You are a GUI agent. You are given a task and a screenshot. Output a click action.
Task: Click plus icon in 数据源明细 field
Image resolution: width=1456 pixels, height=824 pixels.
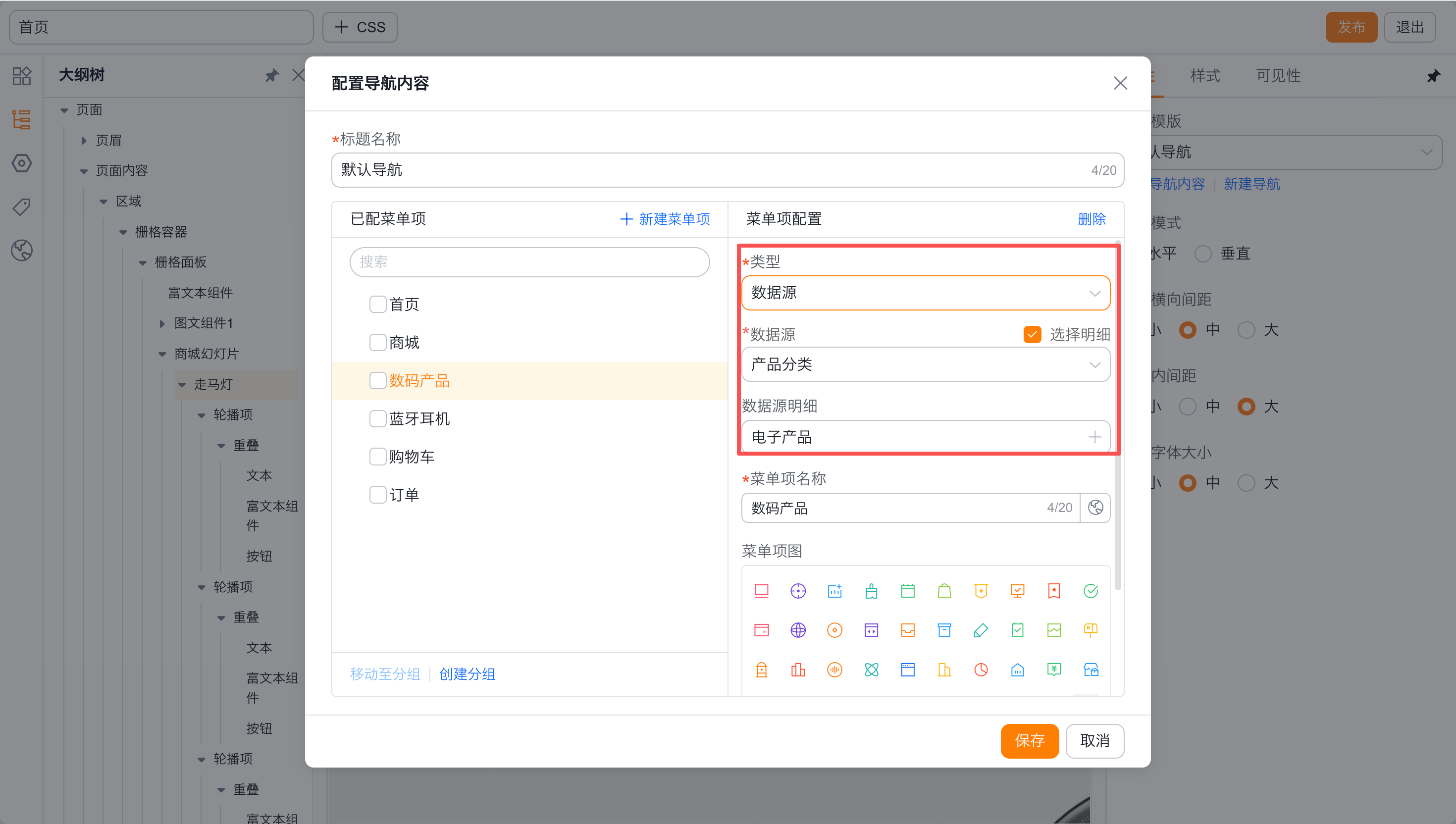1094,437
